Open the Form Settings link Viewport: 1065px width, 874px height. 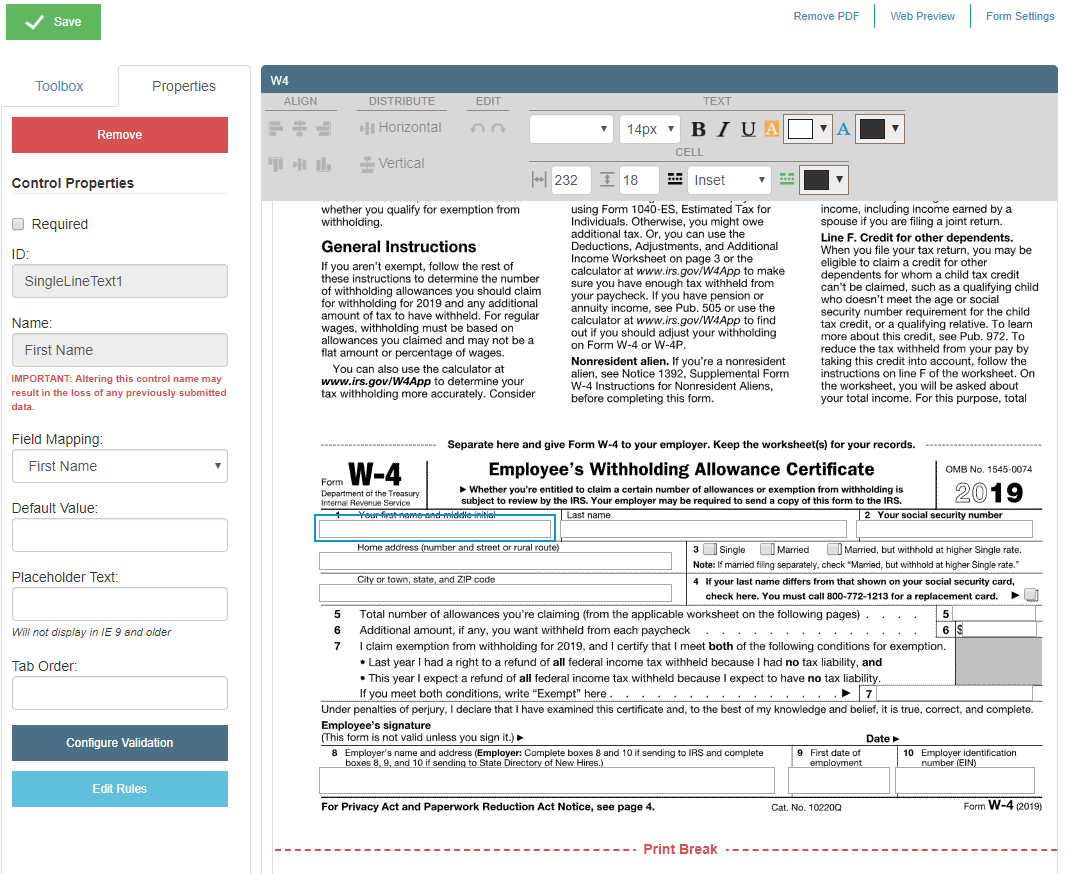(1020, 16)
